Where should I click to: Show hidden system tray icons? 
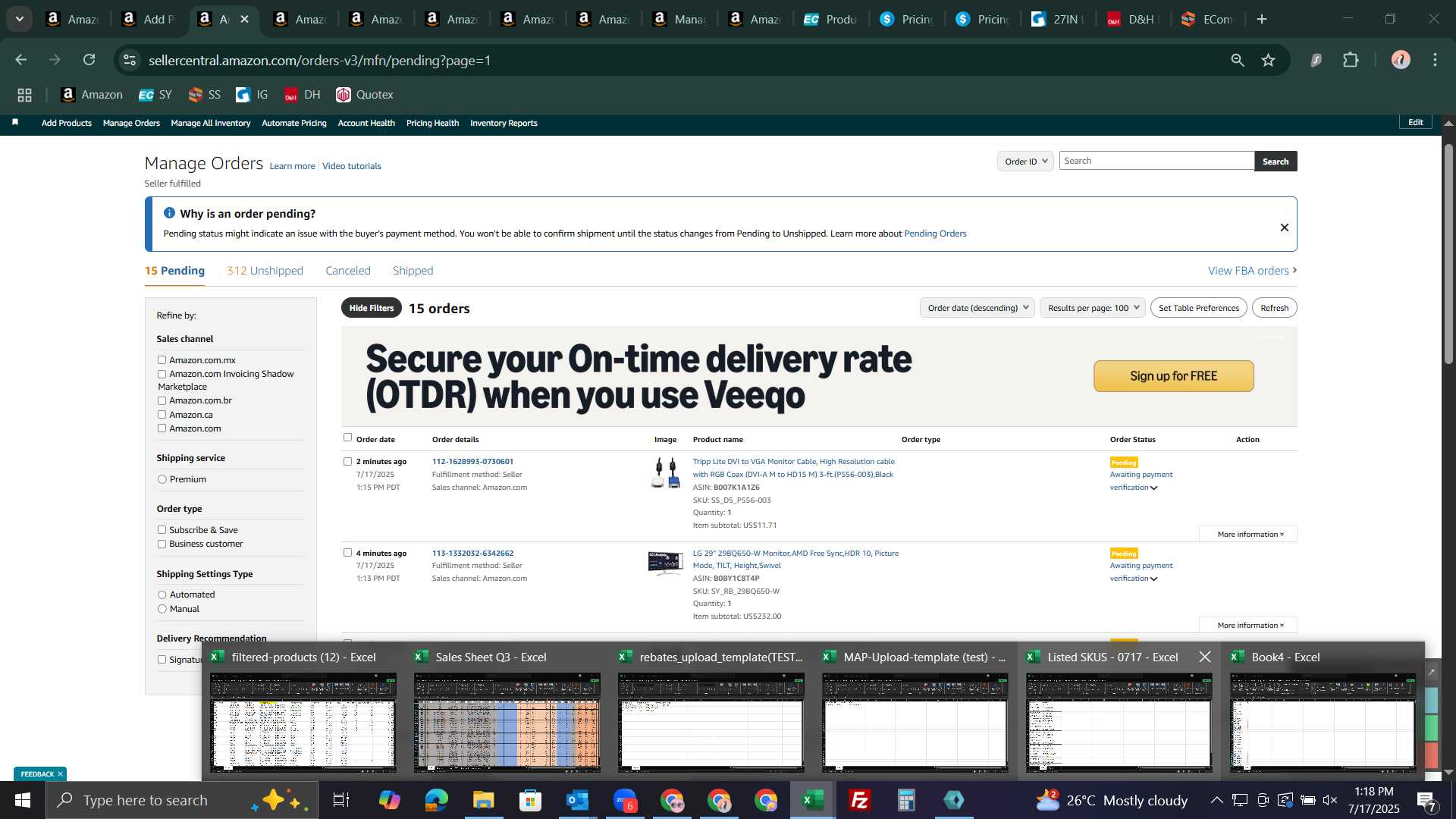click(x=1216, y=800)
